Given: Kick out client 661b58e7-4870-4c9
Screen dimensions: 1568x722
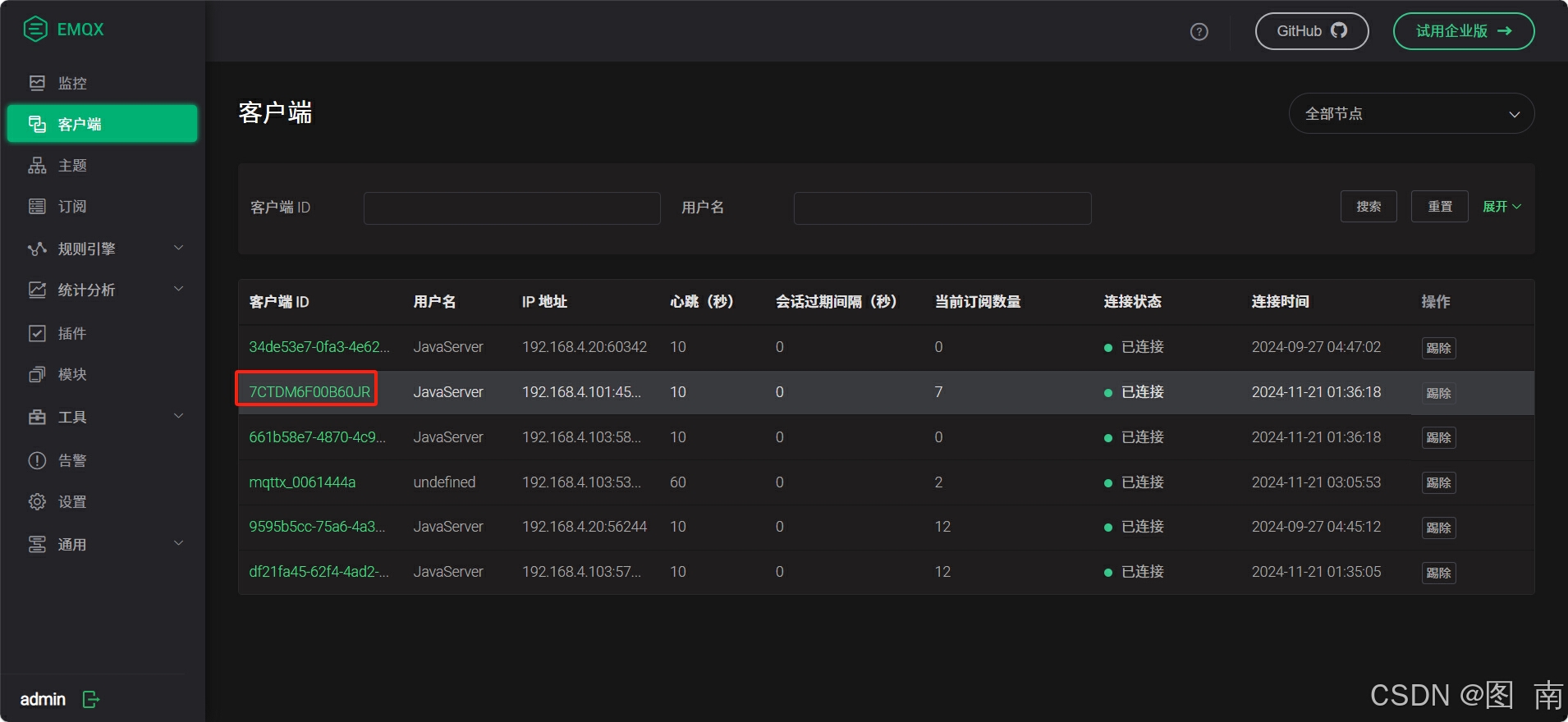Looking at the screenshot, I should 1438,437.
